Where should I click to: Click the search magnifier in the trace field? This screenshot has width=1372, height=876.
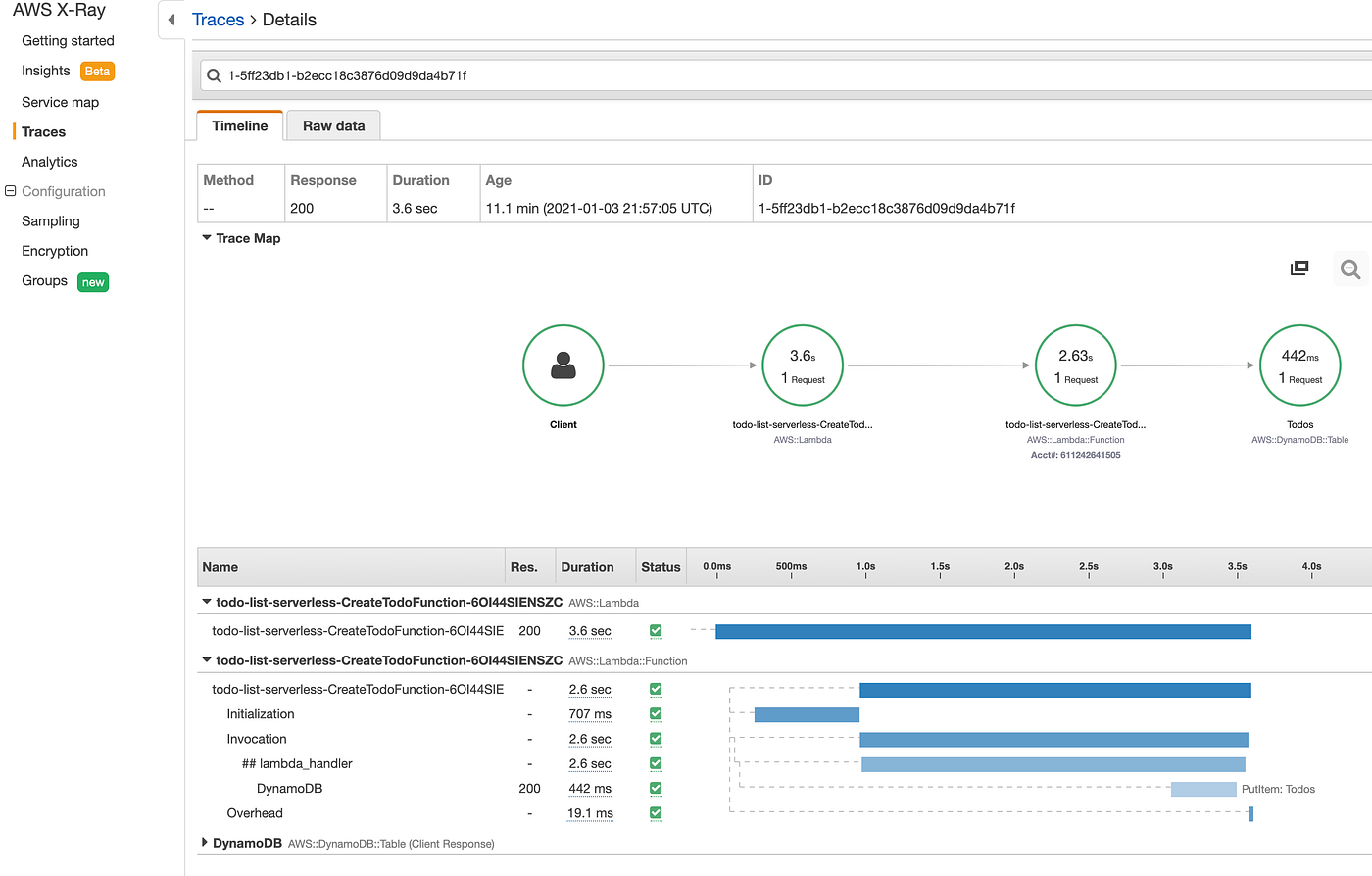point(215,74)
